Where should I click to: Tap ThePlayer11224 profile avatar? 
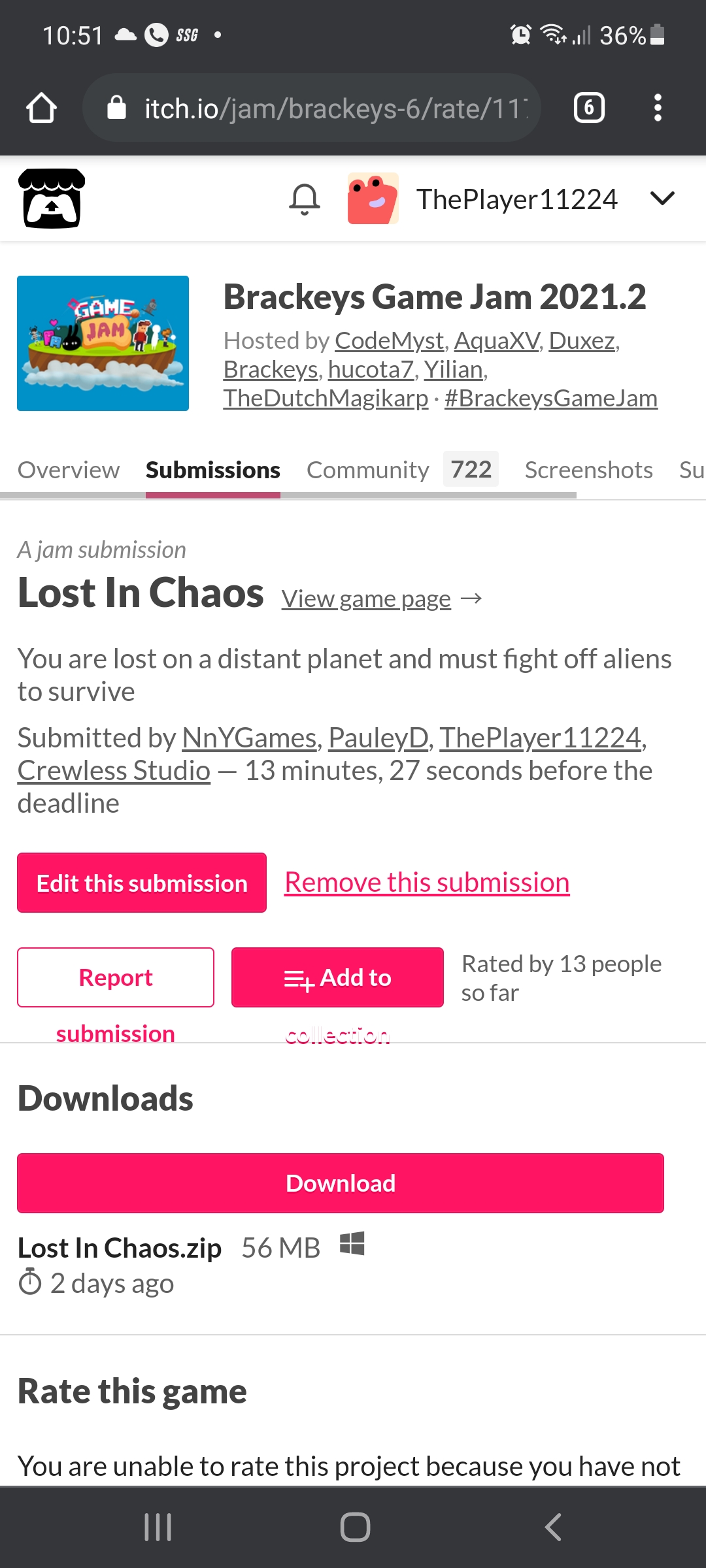pyautogui.click(x=373, y=199)
